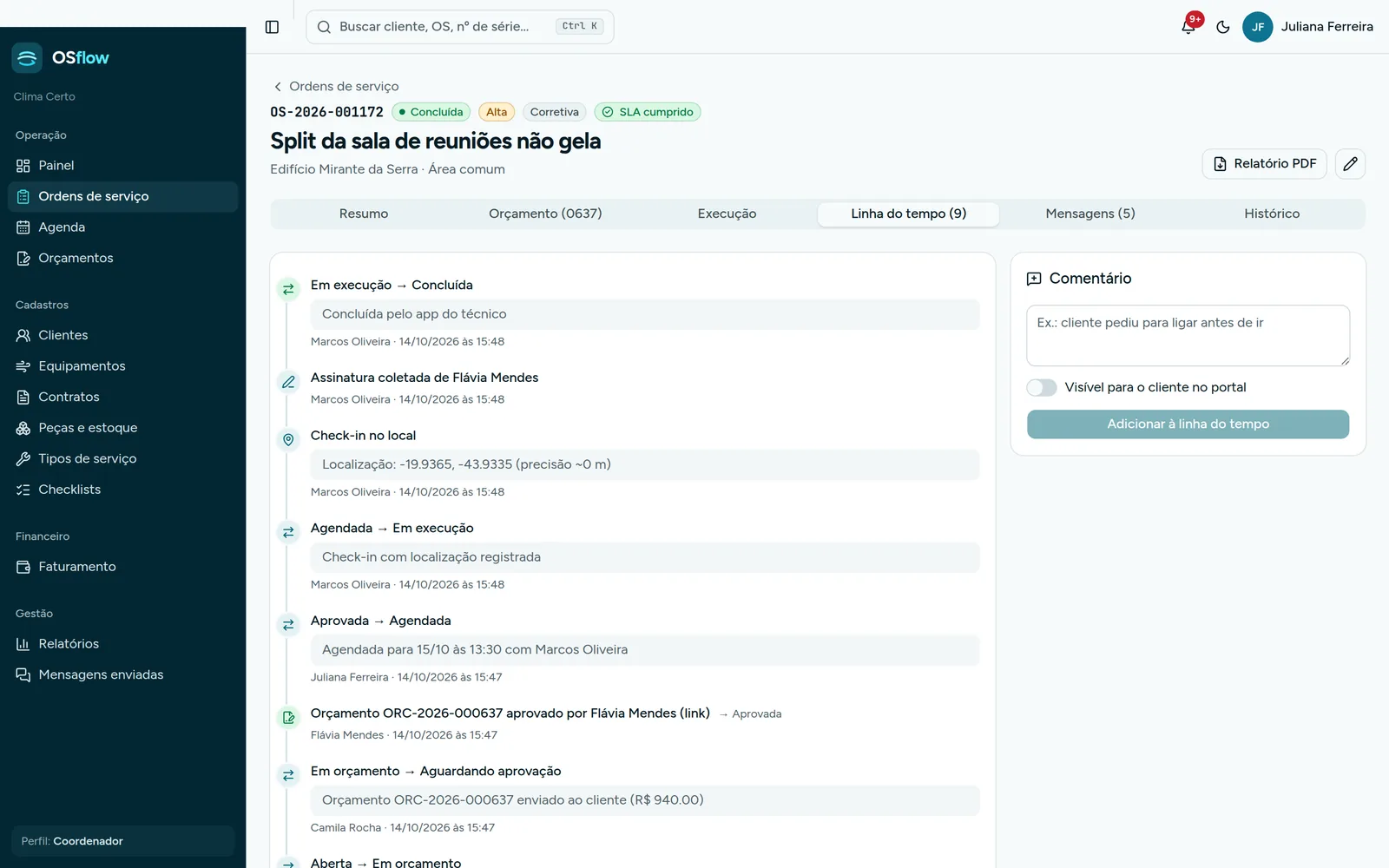Click the Aprovada → Agendada arrows icon

(x=288, y=625)
